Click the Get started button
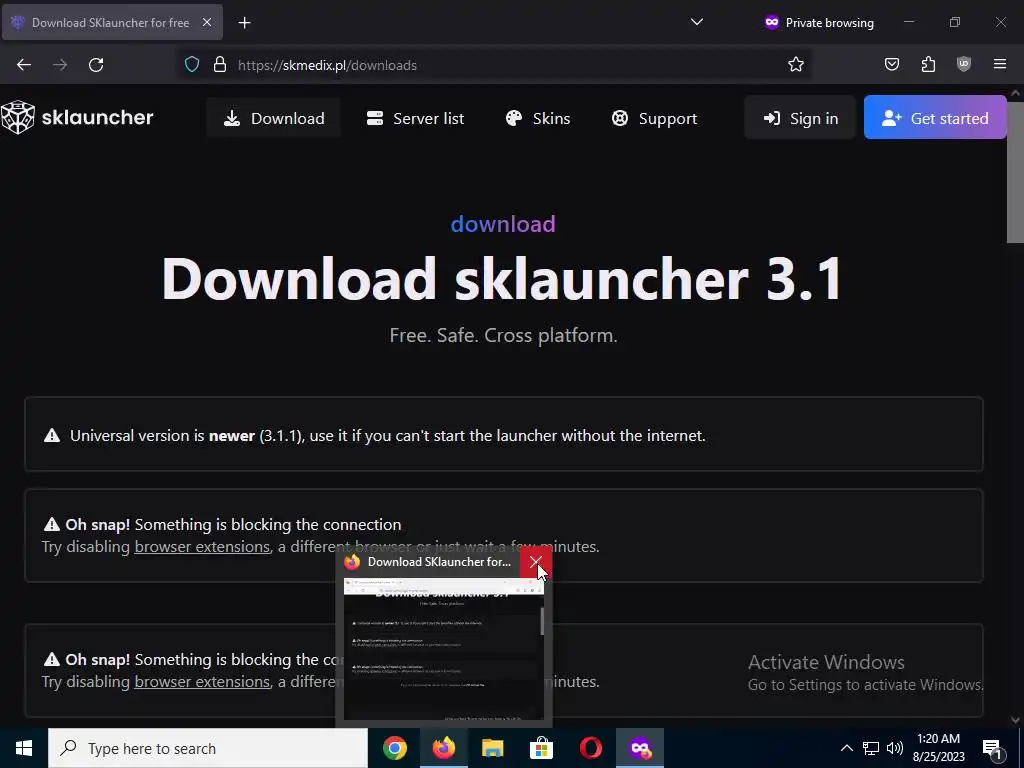Viewport: 1024px width, 768px height. pos(935,118)
